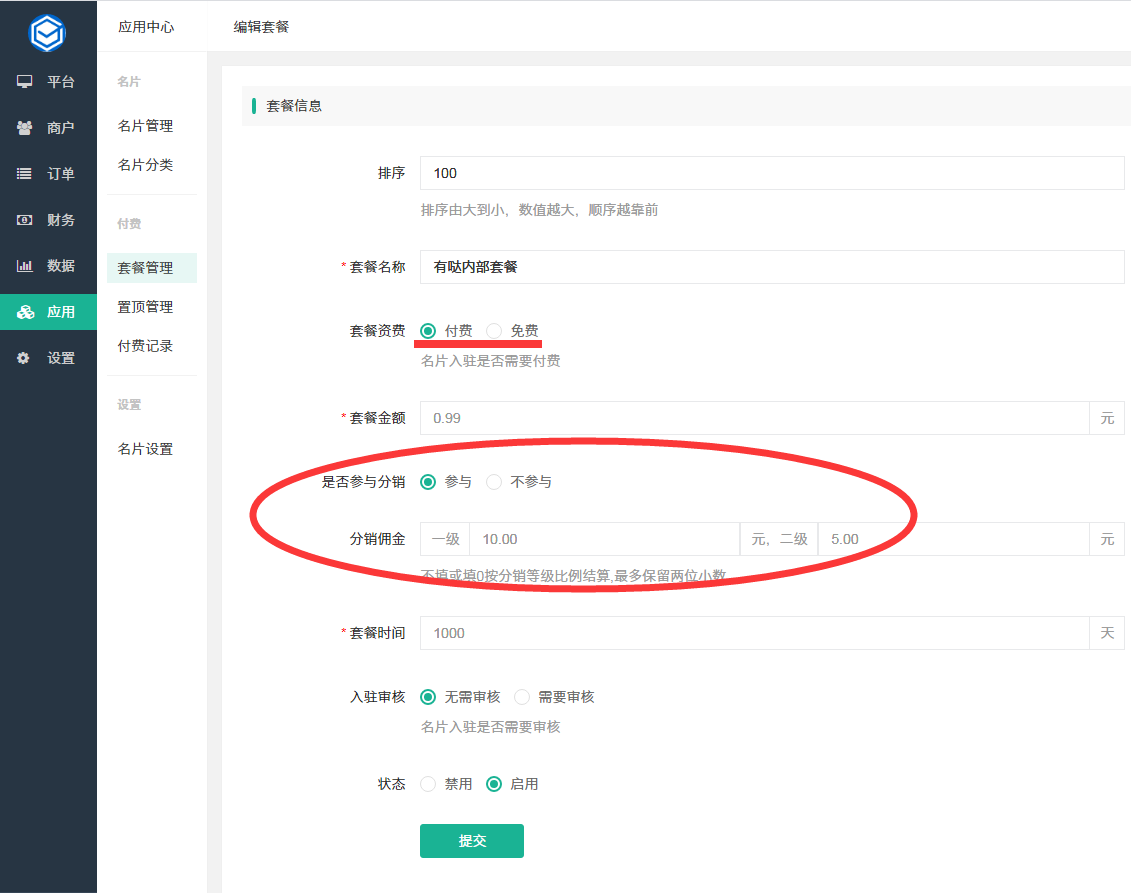Click the 排序由大到小 hint text
Image resolution: width=1131 pixels, height=893 pixels.
pyautogui.click(x=540, y=210)
